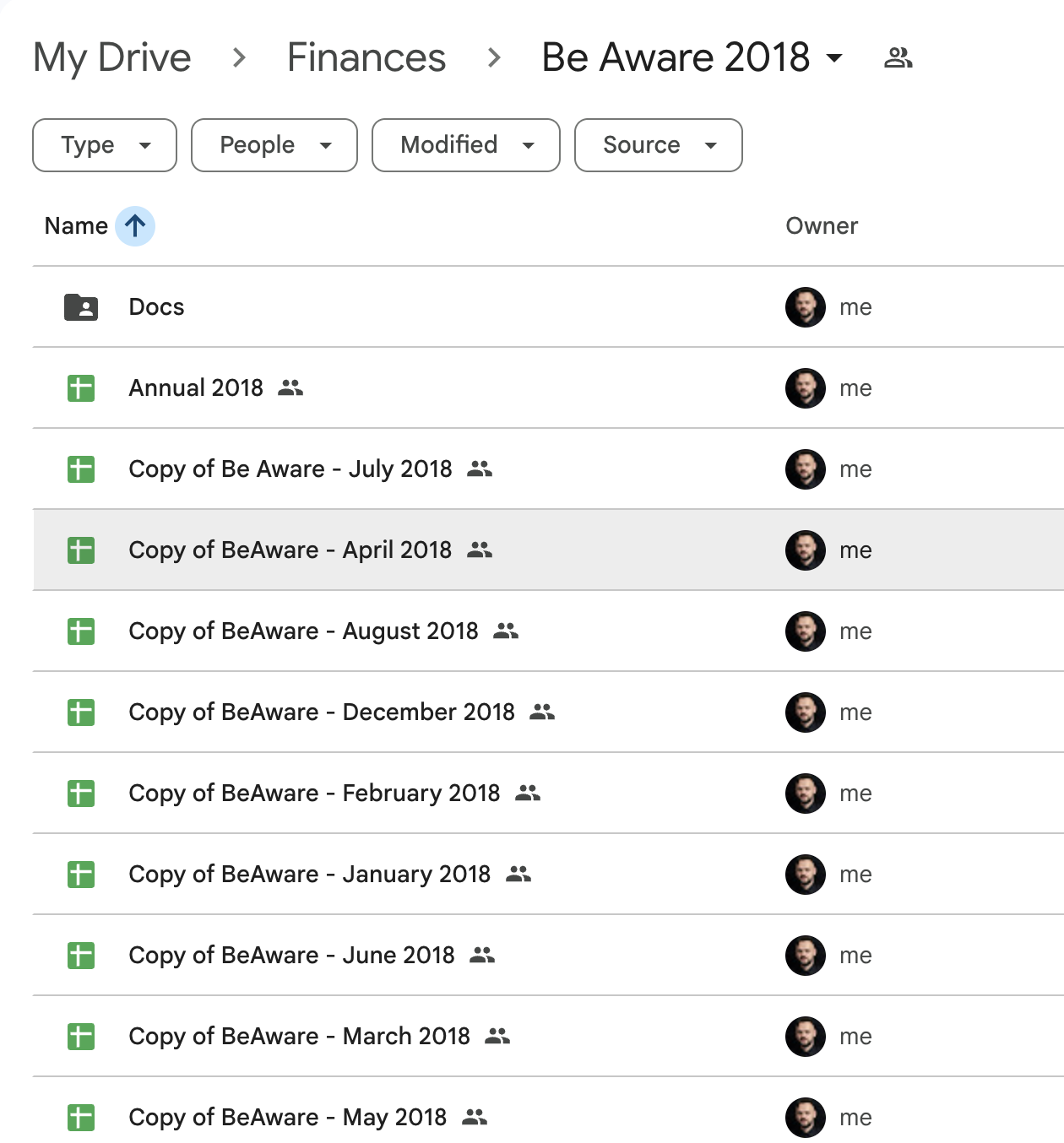Click the owner avatar in the Docs row
1064x1143 pixels.
(806, 307)
